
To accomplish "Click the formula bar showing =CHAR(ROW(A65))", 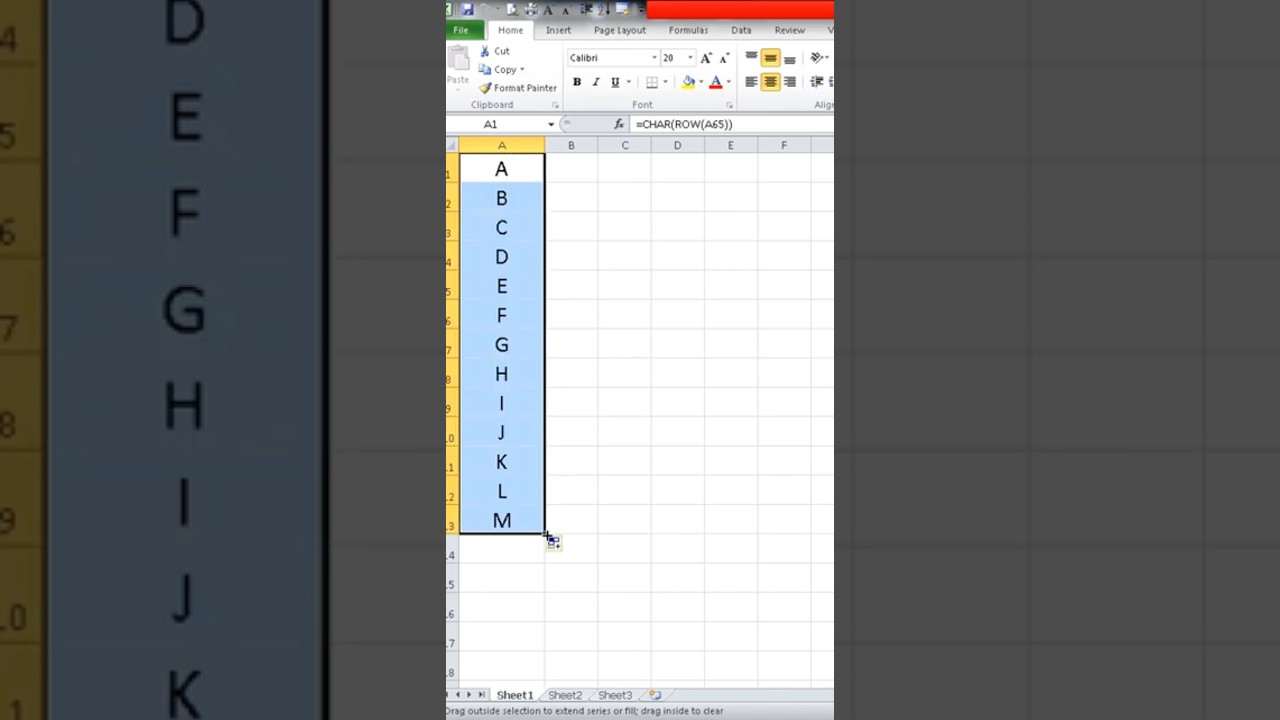I will point(732,124).
